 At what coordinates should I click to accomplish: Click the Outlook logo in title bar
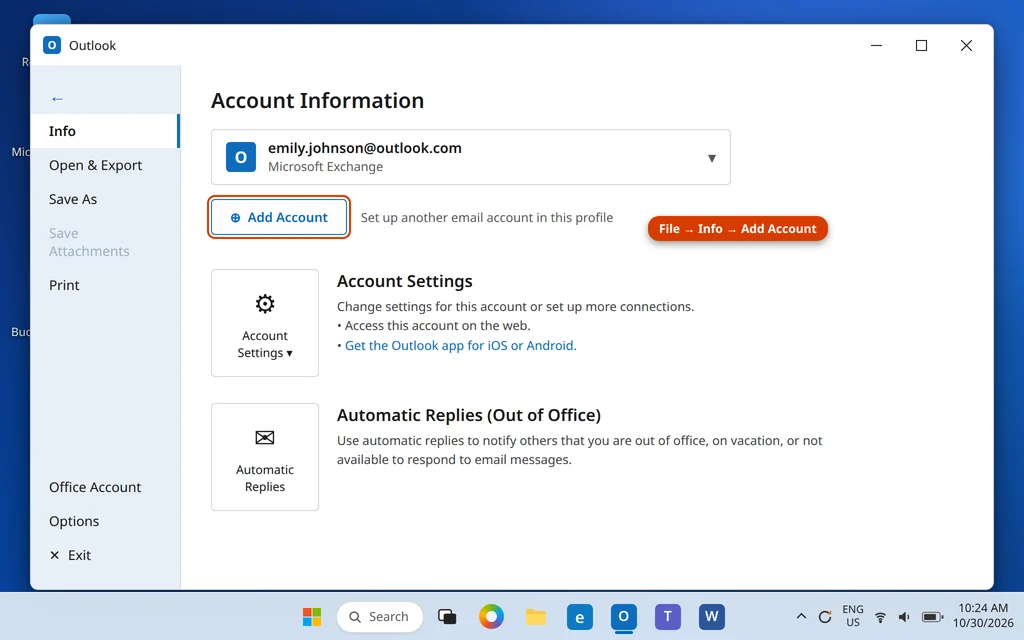point(52,45)
